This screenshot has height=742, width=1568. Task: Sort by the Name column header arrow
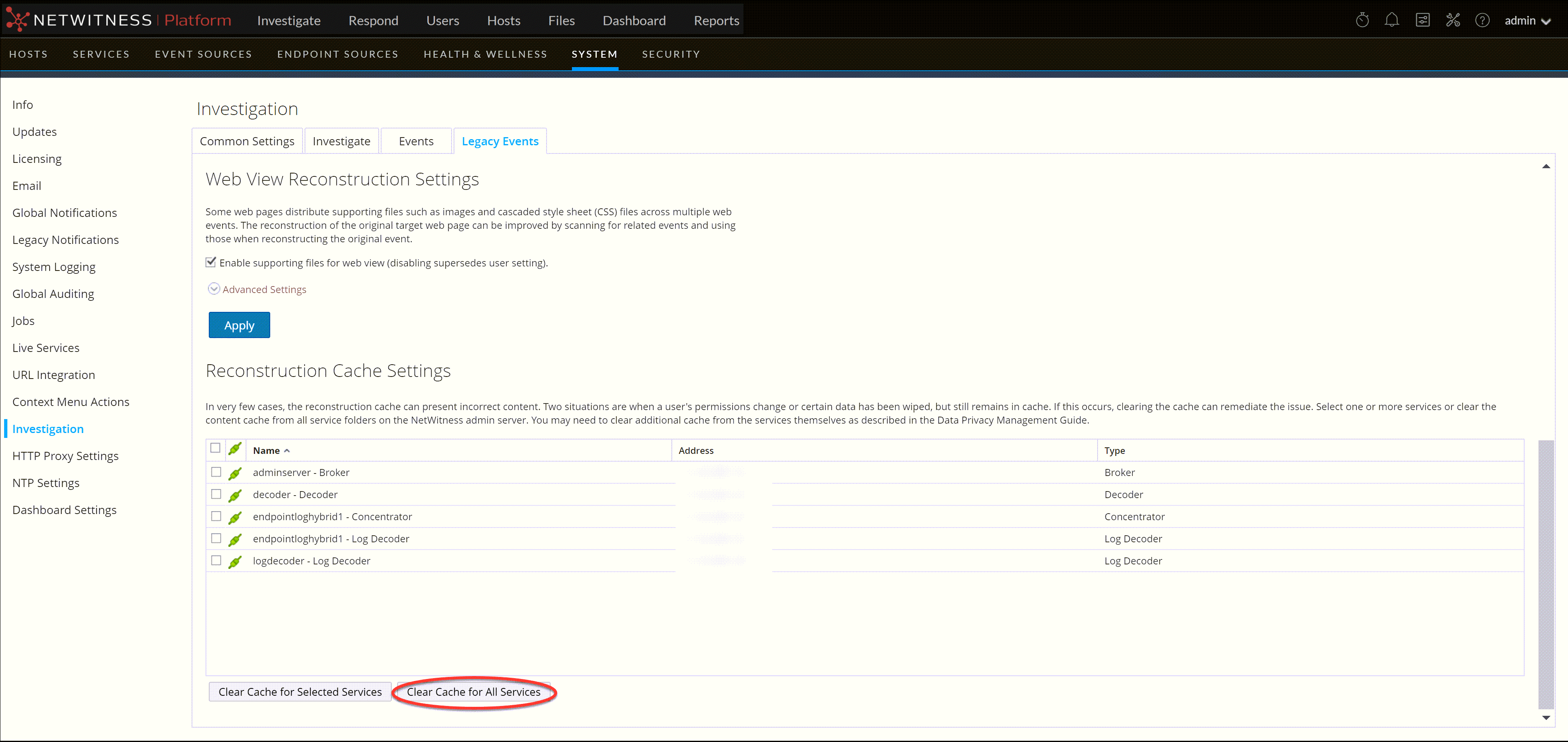(x=287, y=451)
